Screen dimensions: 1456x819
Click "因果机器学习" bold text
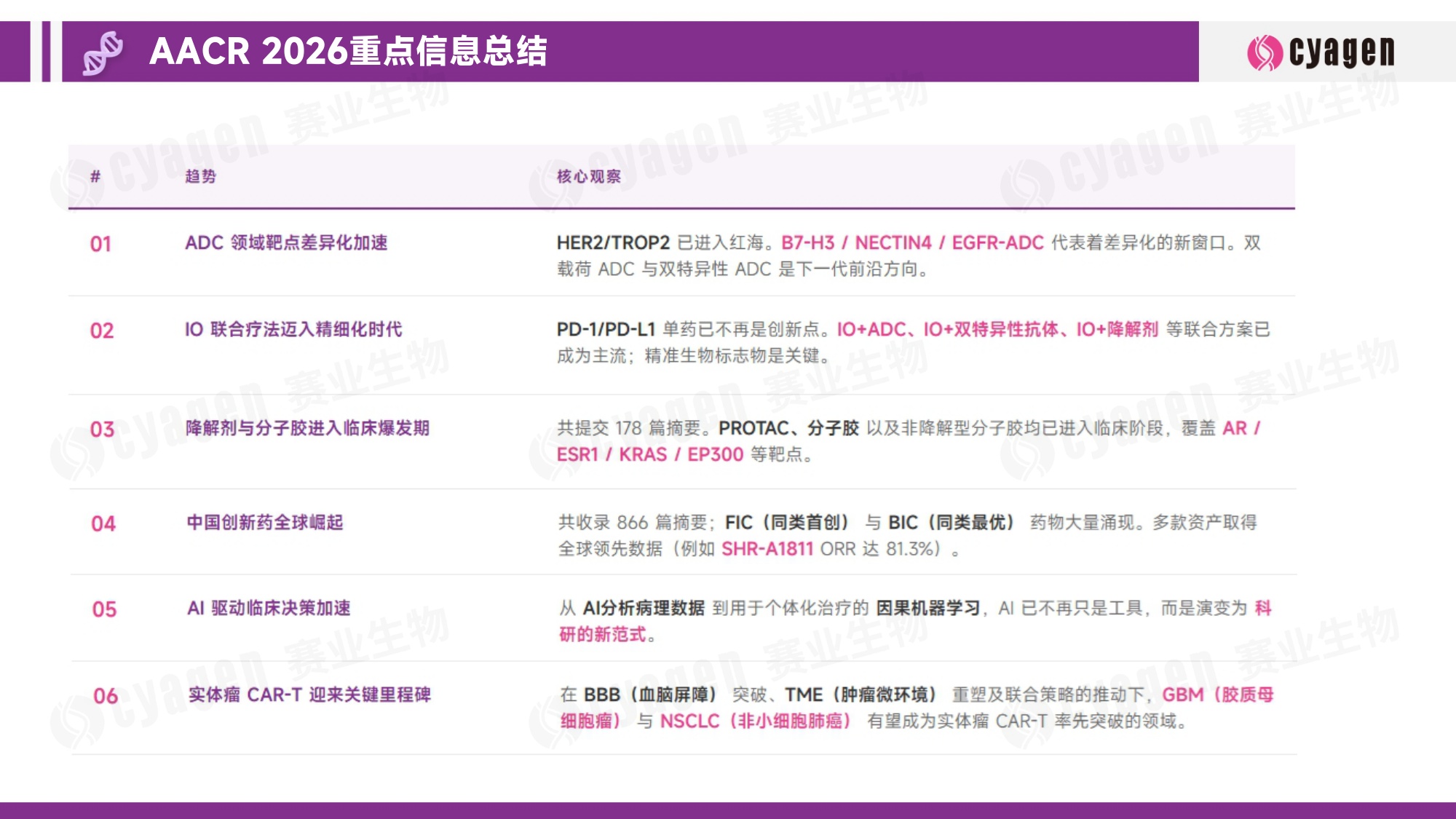click(928, 608)
